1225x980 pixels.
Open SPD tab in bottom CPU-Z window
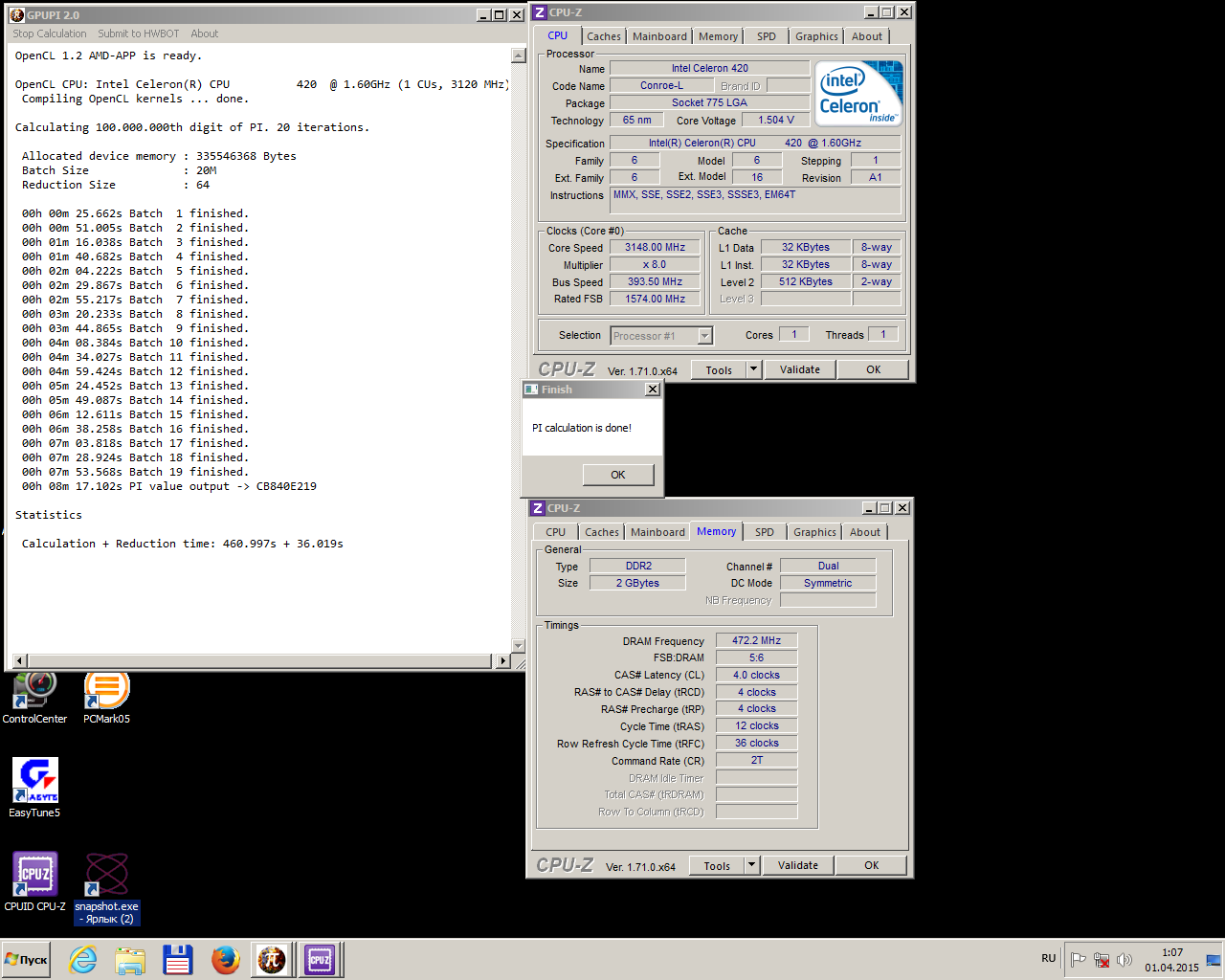click(765, 532)
